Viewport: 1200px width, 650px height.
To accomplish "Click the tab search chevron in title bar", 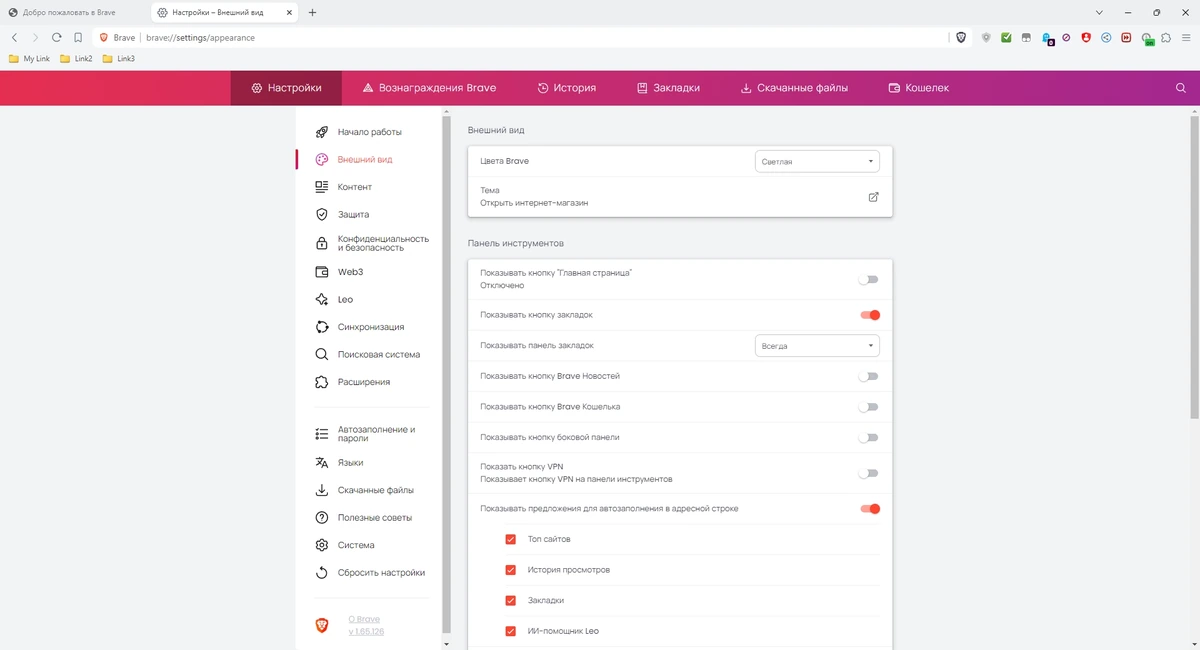I will 1099,12.
